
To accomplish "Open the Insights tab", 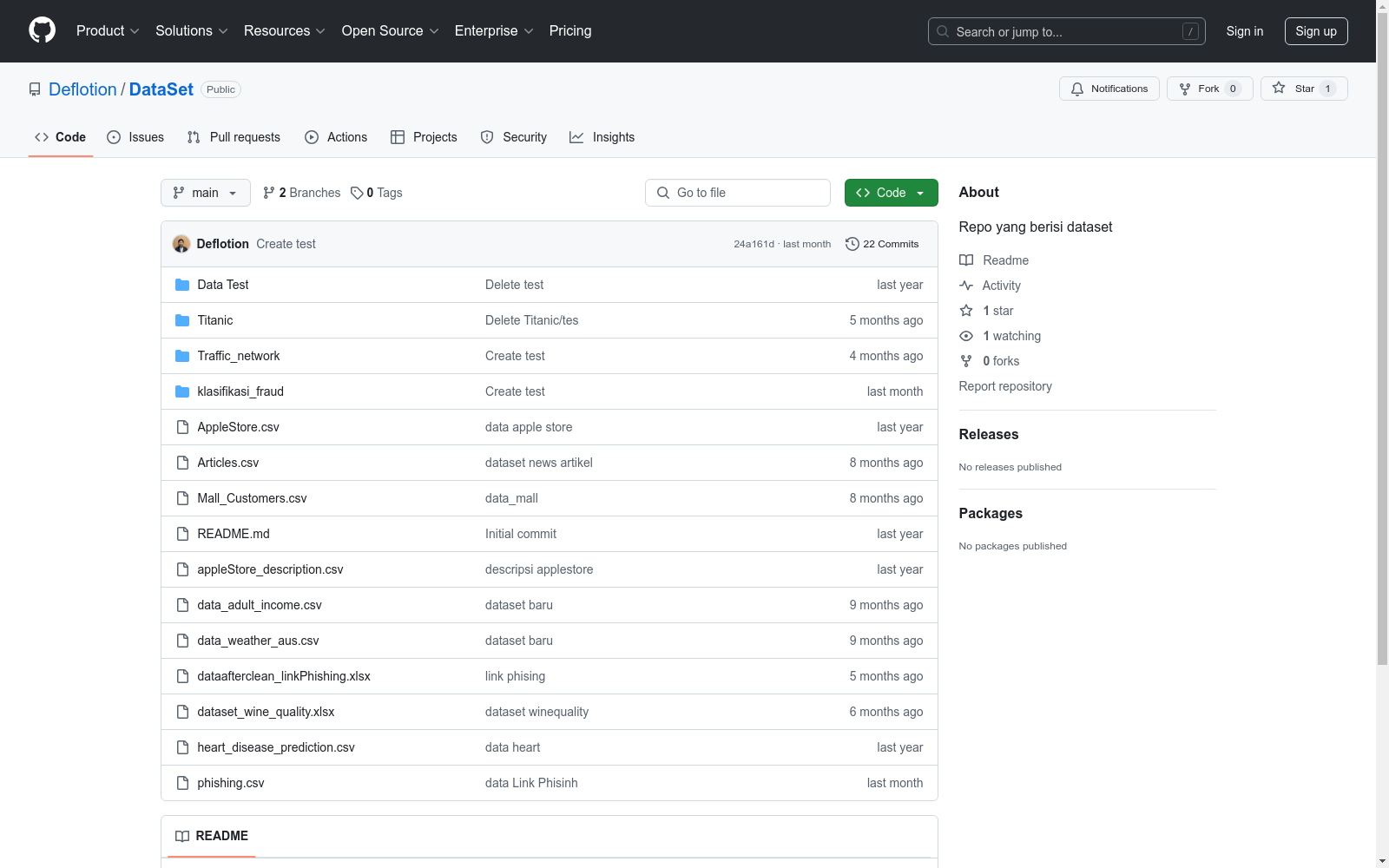I will (x=602, y=137).
